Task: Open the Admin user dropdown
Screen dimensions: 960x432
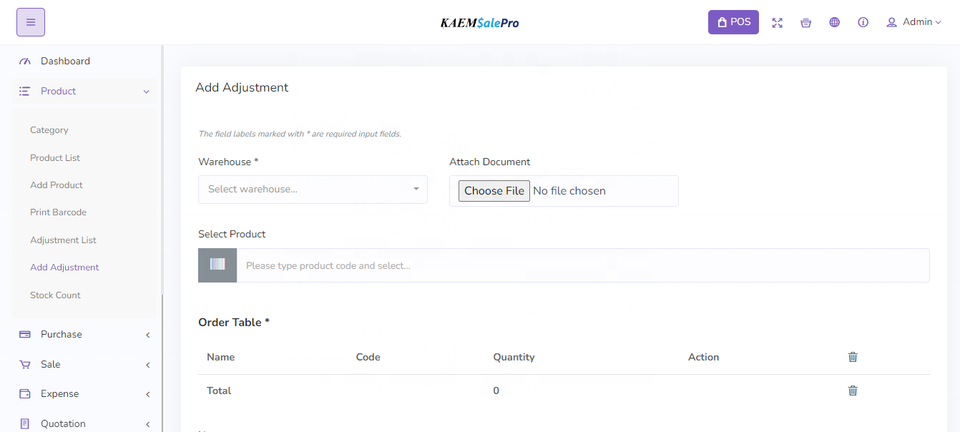Action: (914, 23)
